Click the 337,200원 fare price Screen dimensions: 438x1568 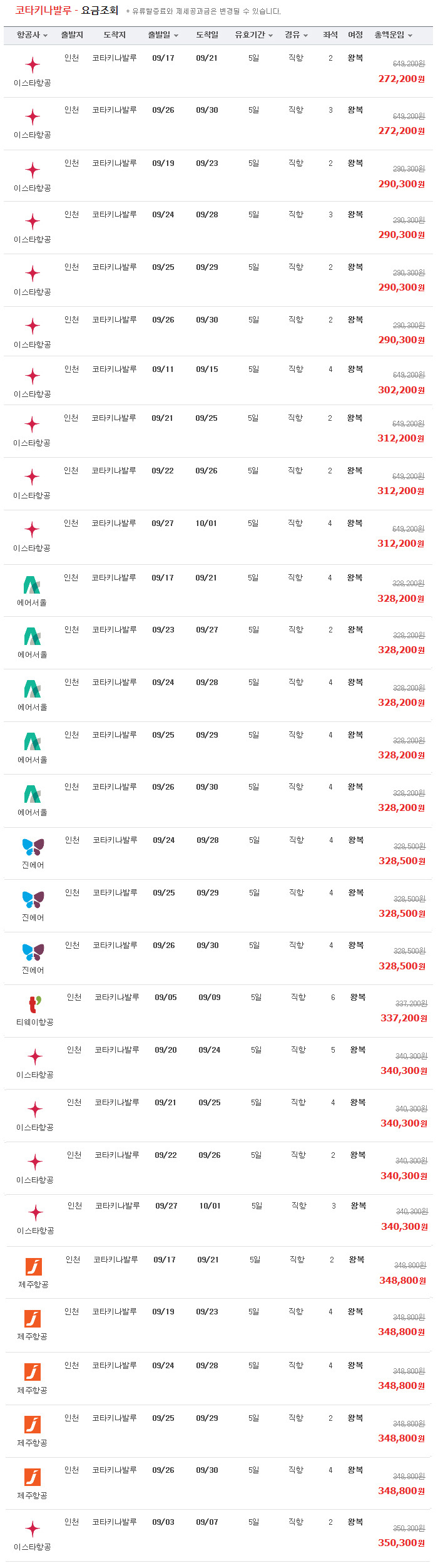pos(404,1018)
